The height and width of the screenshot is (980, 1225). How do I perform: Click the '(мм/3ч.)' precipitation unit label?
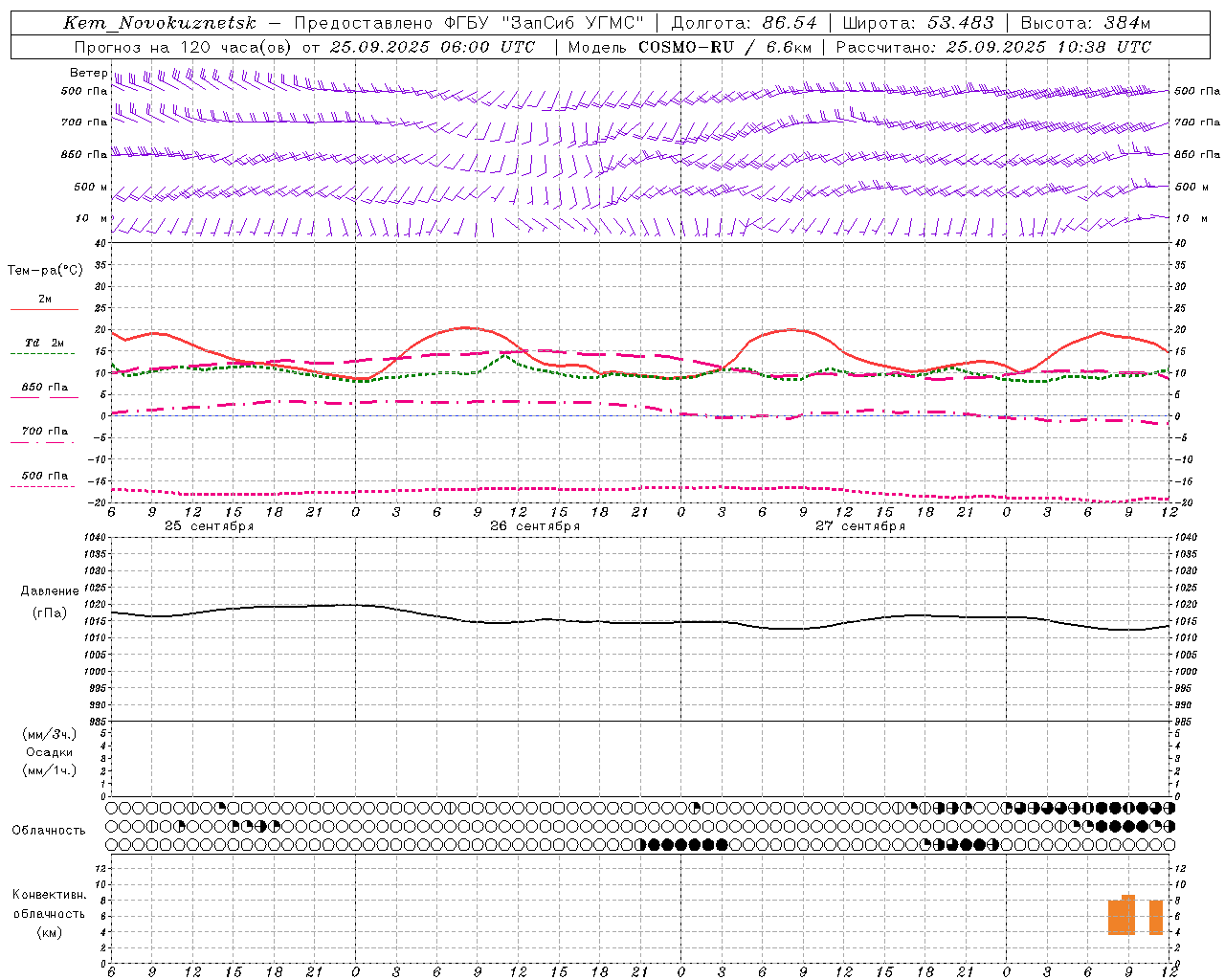coord(50,734)
